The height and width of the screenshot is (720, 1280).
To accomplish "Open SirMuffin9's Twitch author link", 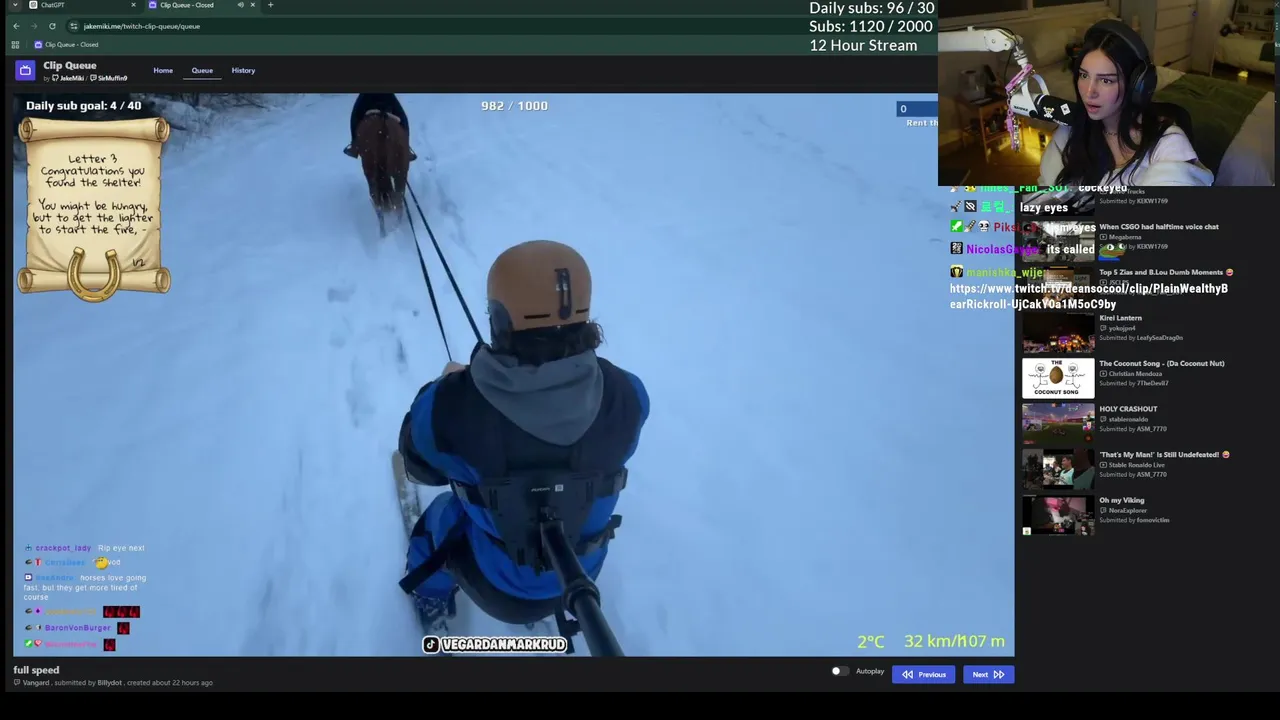I will (x=109, y=78).
